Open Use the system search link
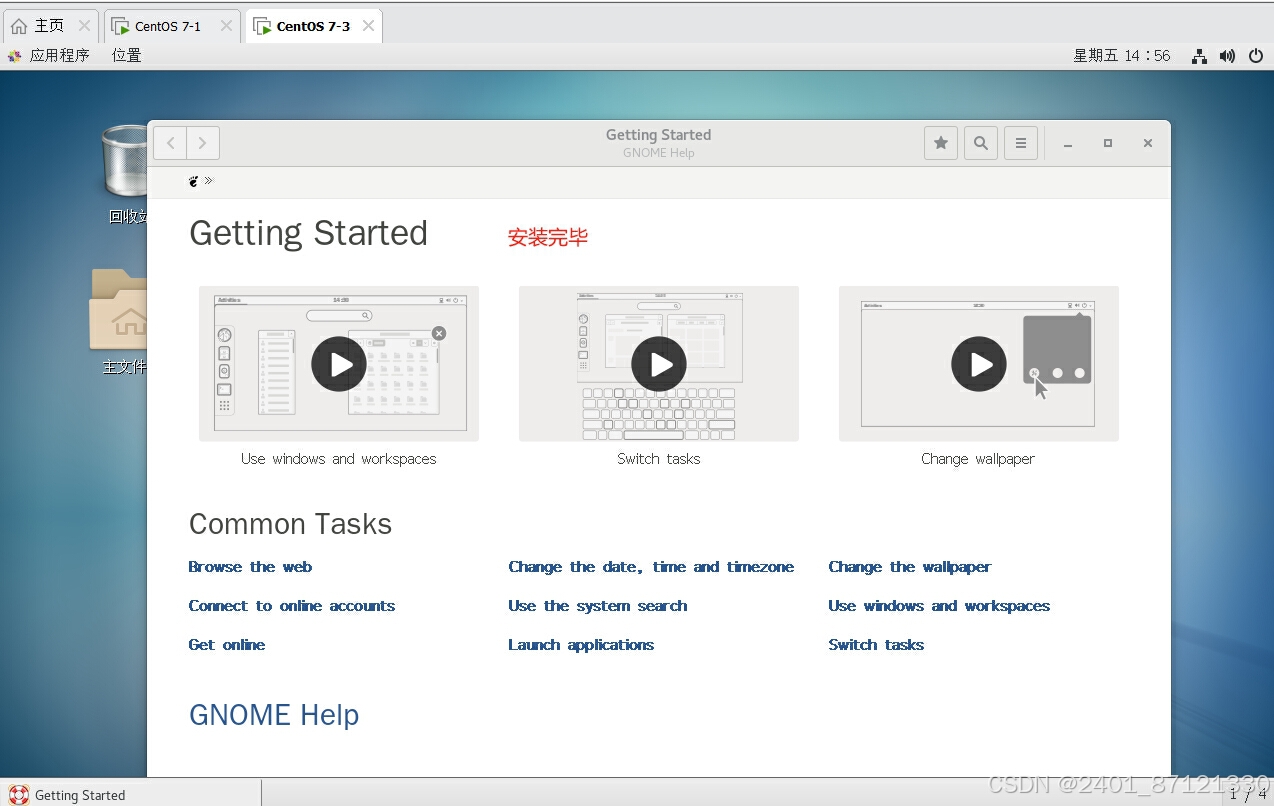 pos(597,606)
